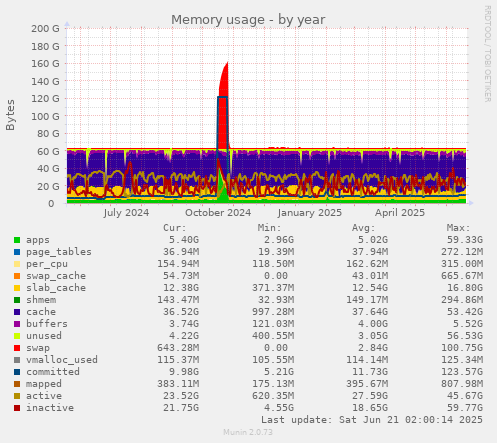Click the 'mapped' legend label
This screenshot has width=497, height=443.
44,384
